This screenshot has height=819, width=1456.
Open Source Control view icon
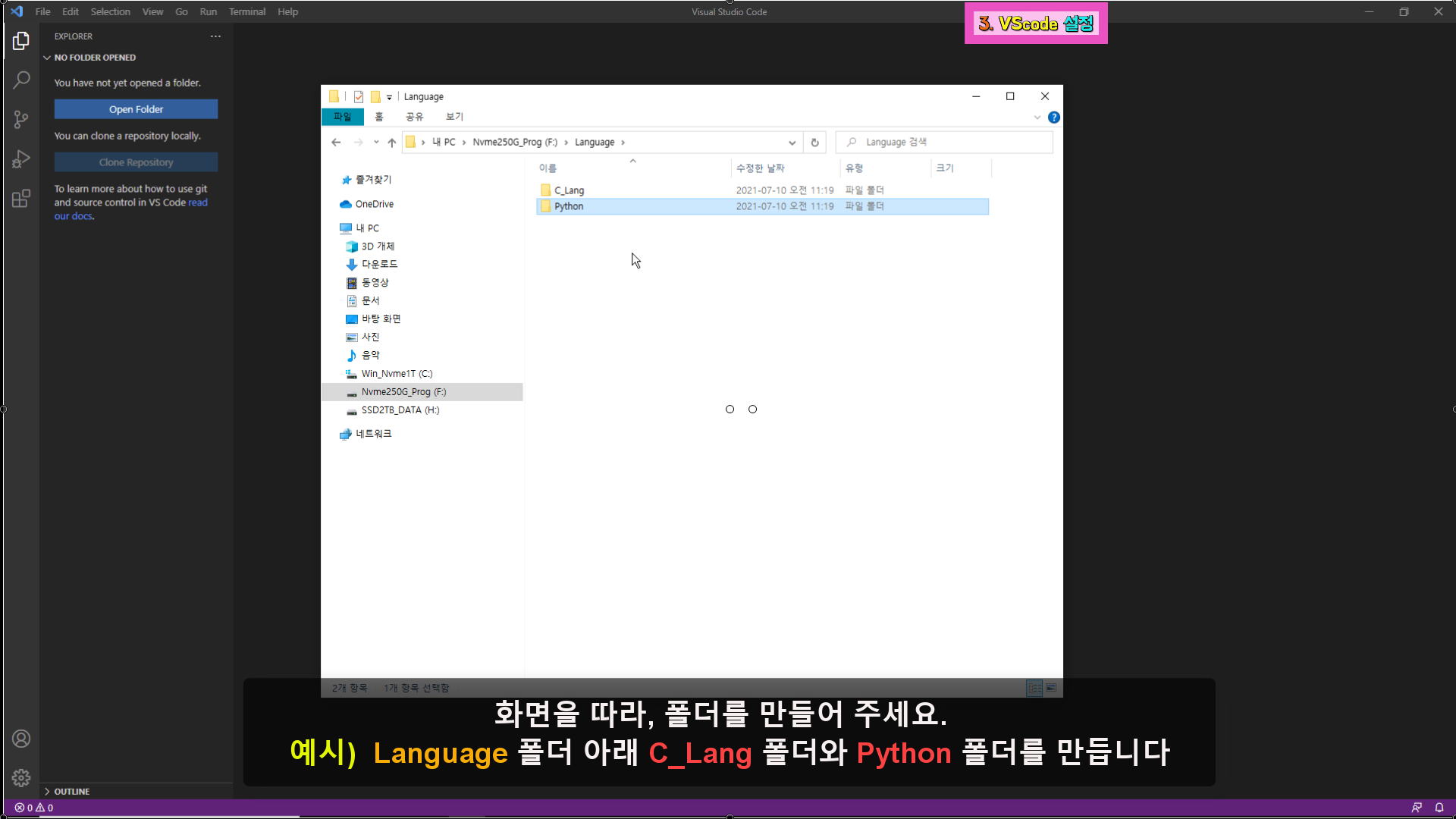[x=21, y=119]
